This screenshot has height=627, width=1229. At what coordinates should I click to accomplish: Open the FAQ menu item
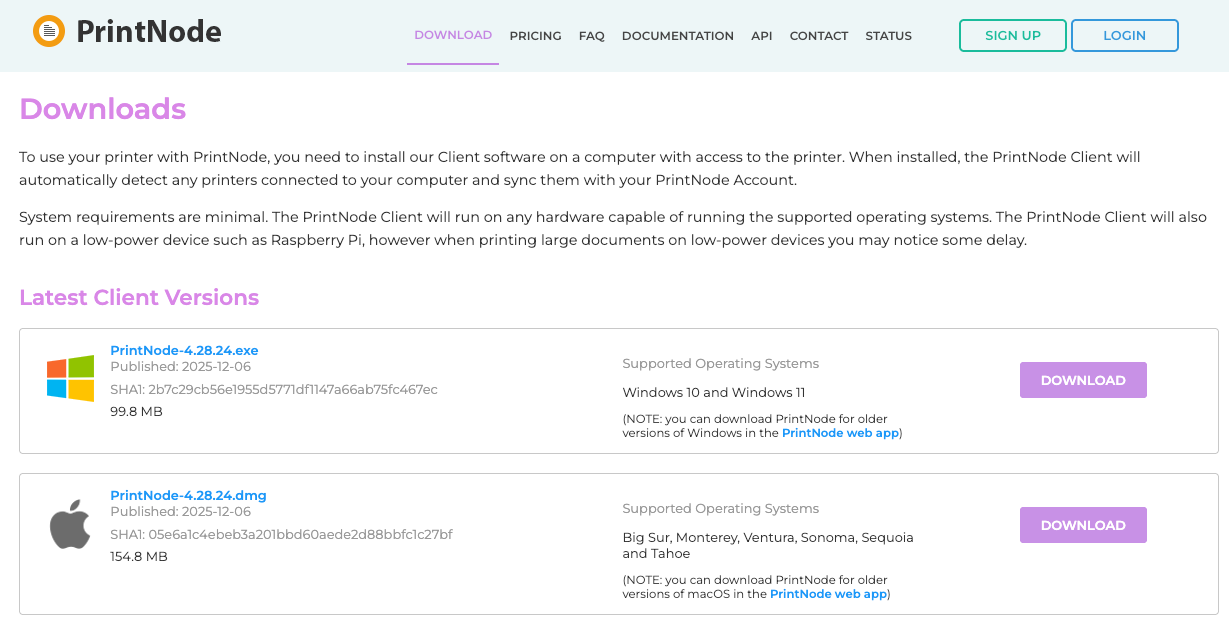coord(592,36)
